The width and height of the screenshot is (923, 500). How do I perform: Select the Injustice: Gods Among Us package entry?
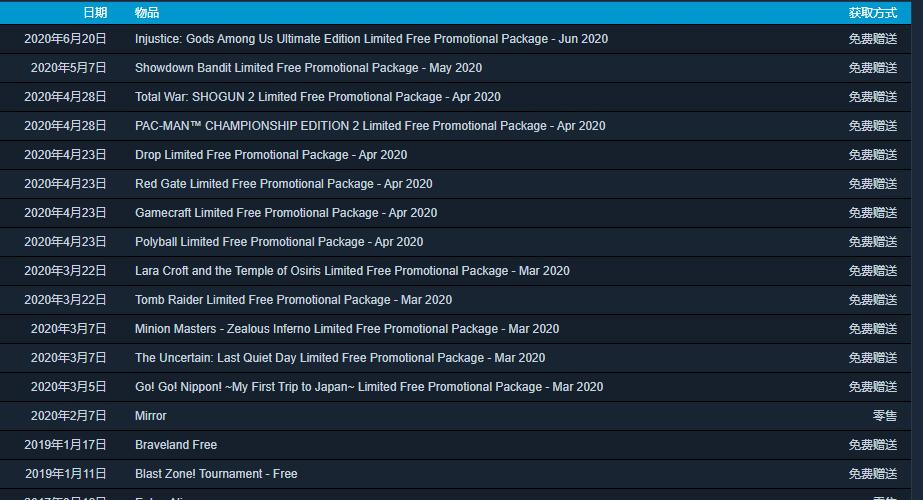pos(371,39)
